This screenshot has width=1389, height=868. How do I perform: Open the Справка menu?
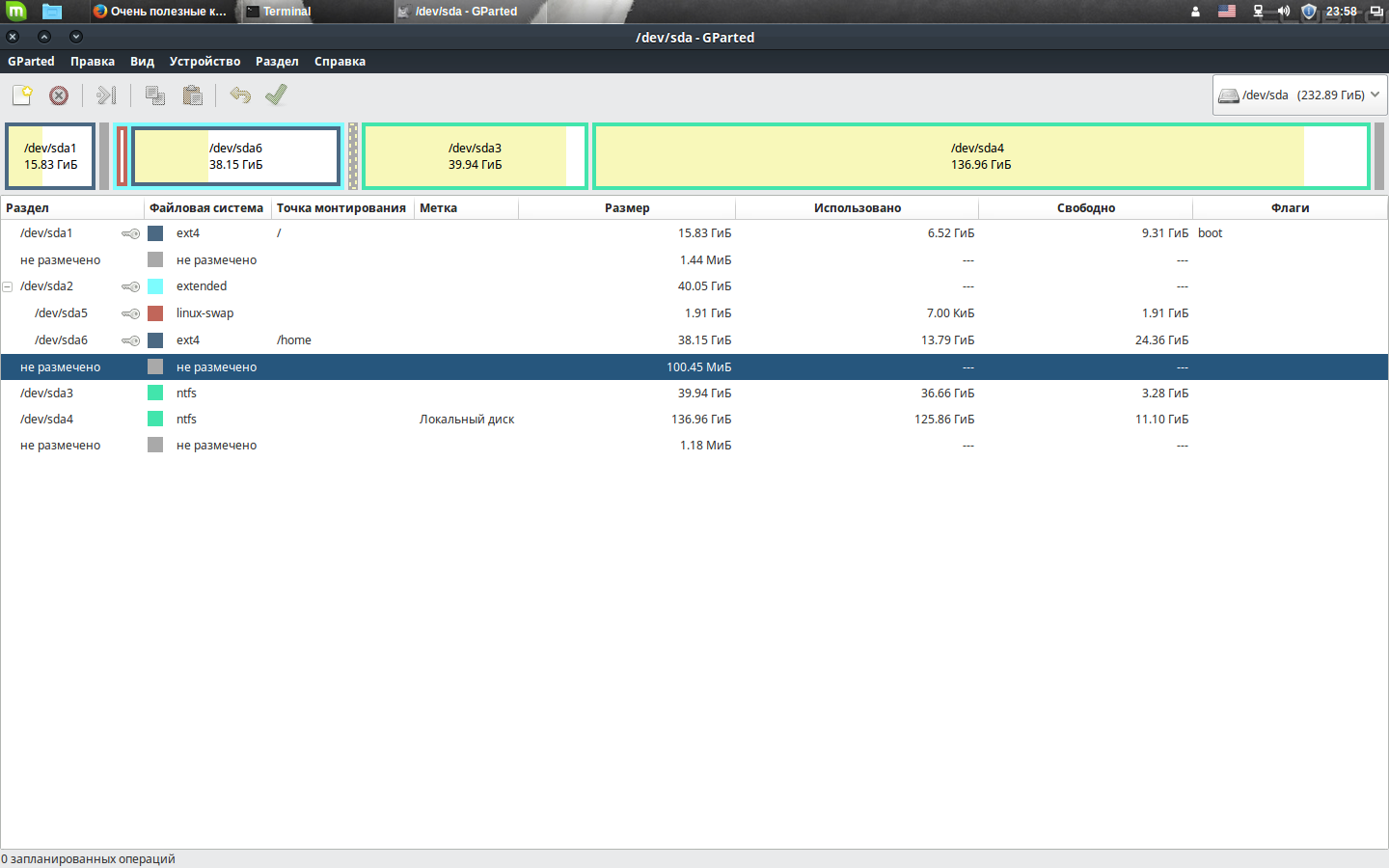[x=340, y=62]
